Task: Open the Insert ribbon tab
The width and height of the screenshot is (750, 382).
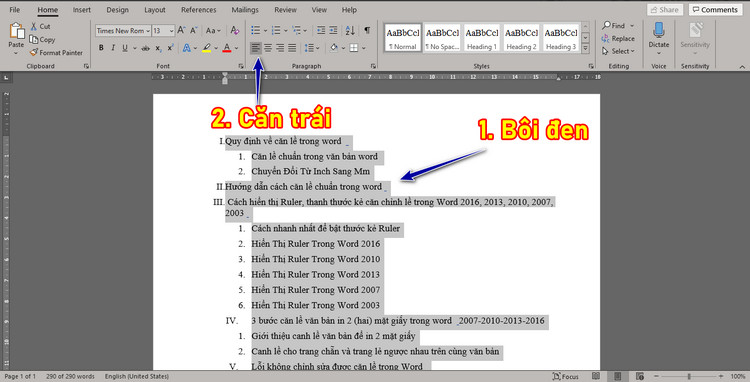Action: click(x=82, y=10)
